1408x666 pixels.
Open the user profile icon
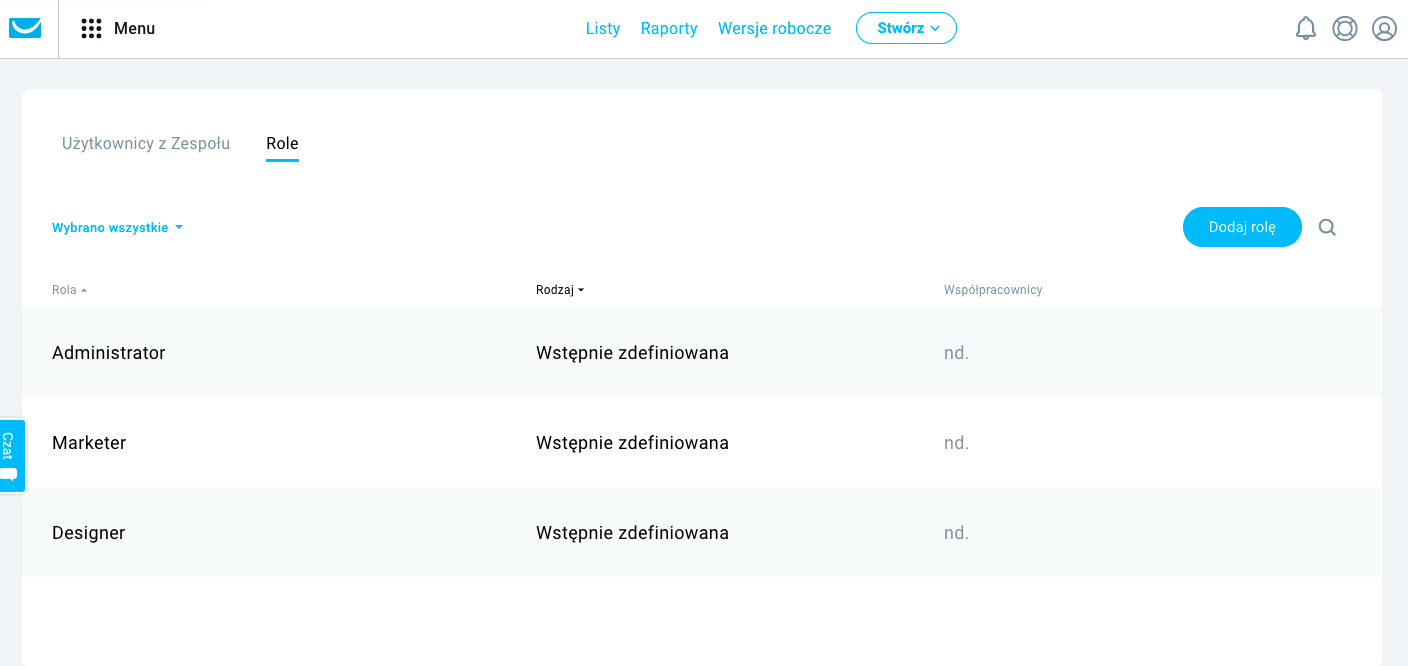[x=1384, y=28]
